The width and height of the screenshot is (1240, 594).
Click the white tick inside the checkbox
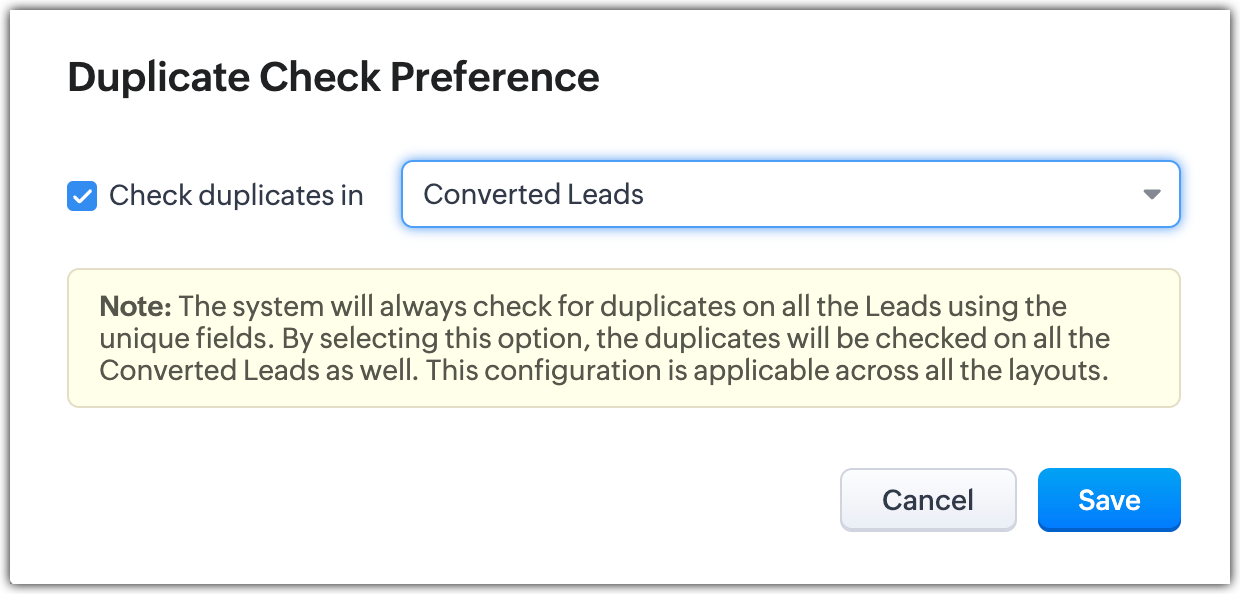pyautogui.click(x=82, y=196)
